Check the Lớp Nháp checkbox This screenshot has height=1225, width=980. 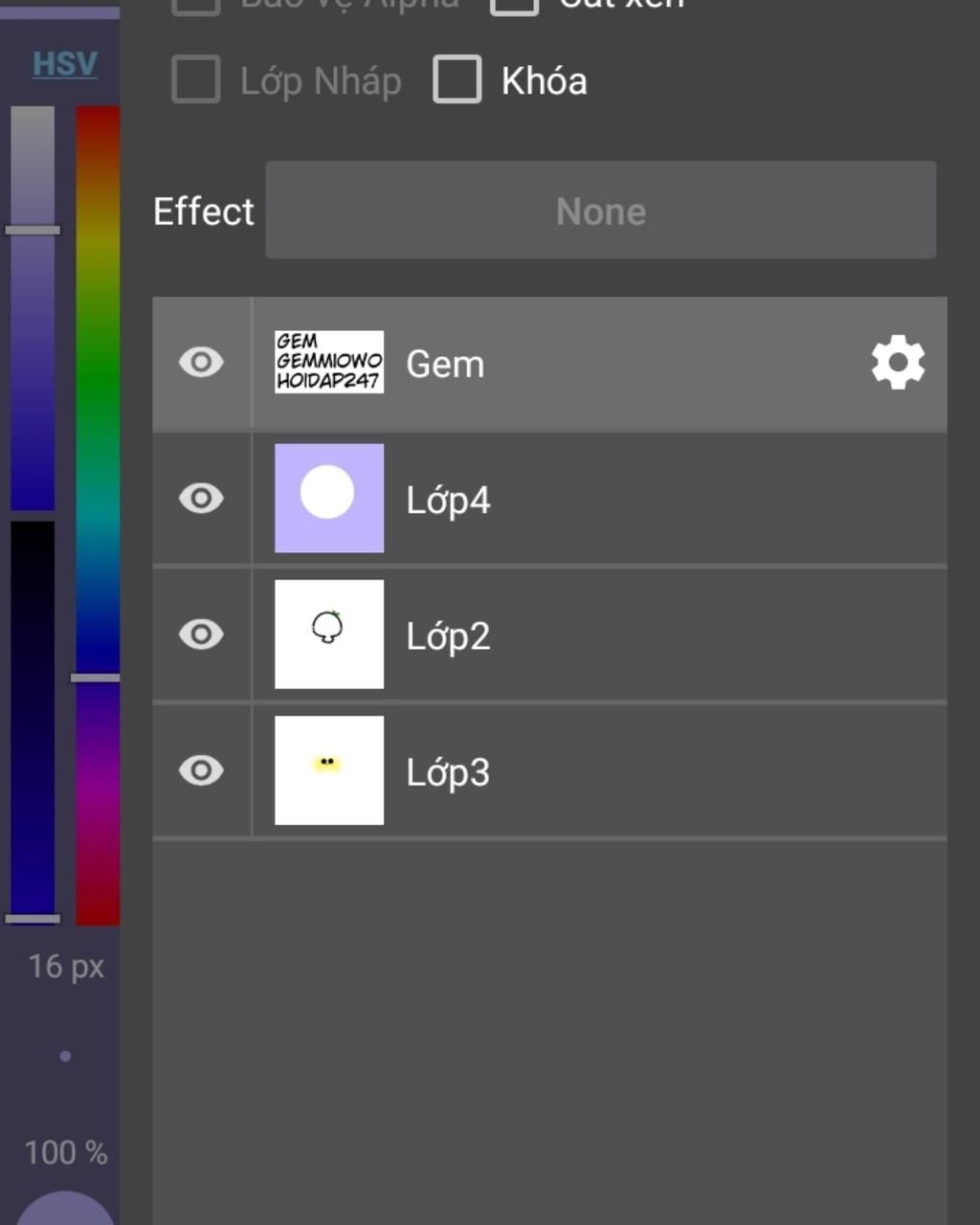(x=196, y=79)
